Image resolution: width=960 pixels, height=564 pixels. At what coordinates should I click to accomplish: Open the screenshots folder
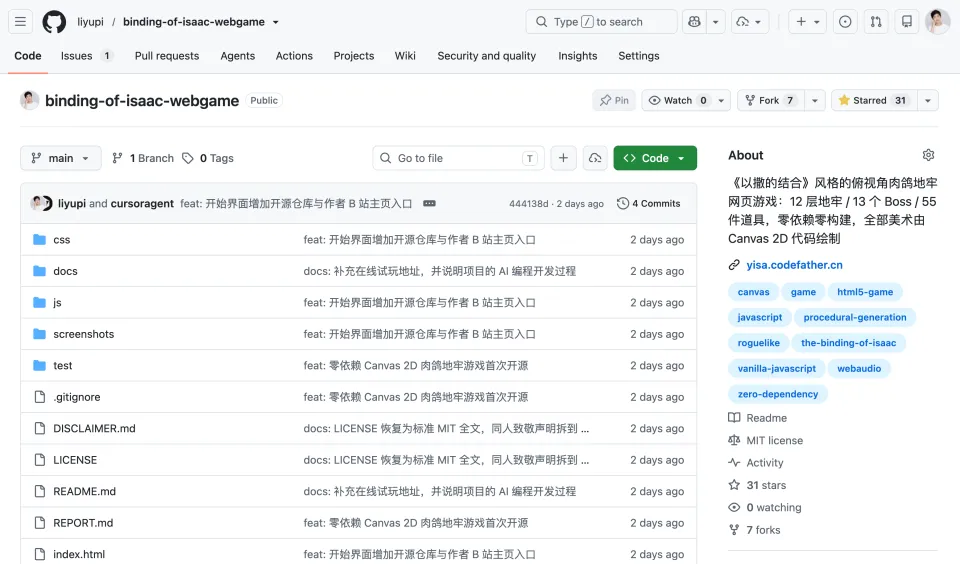pos(84,334)
